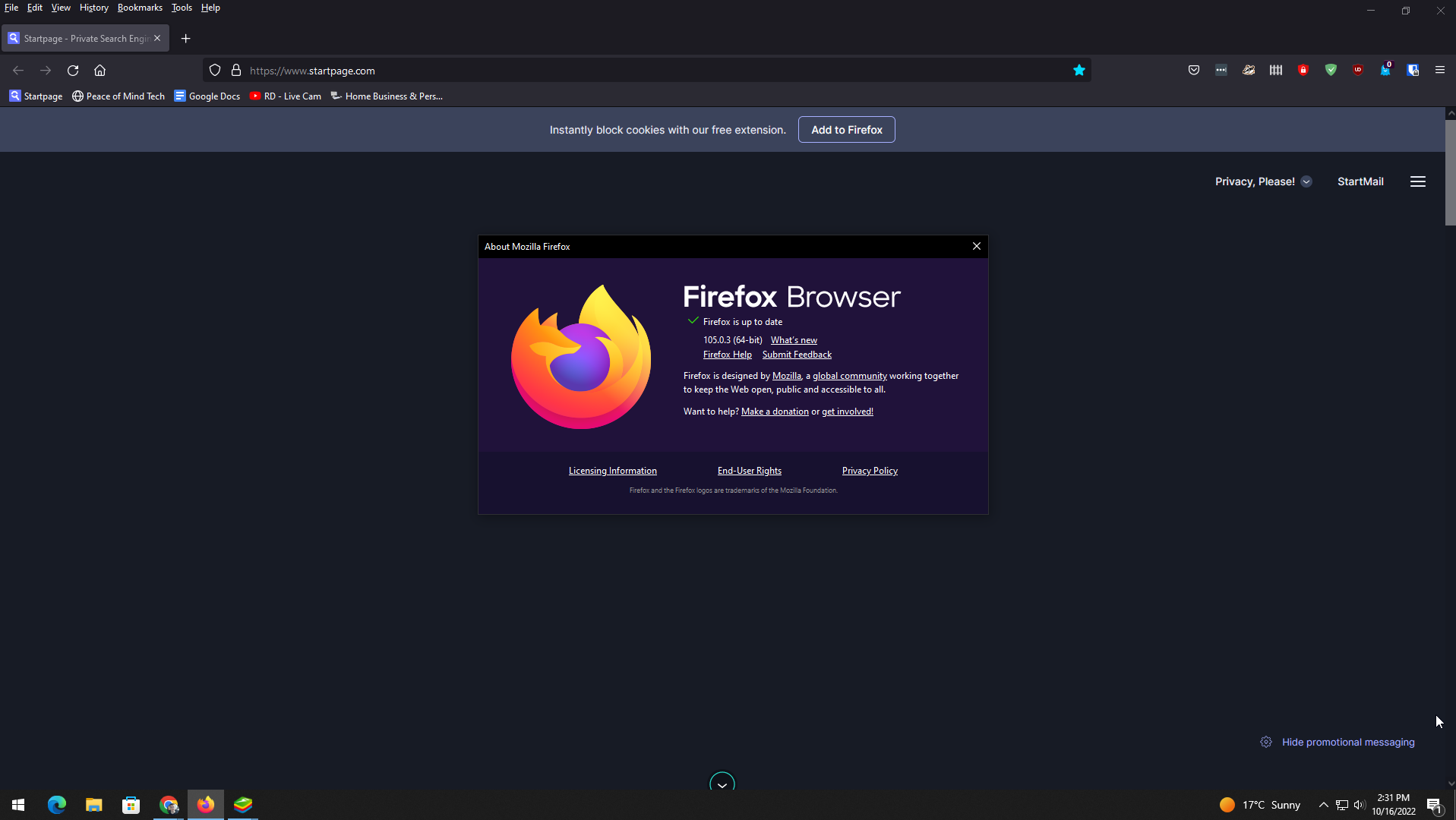Open the Privacy Policy link

[870, 471]
